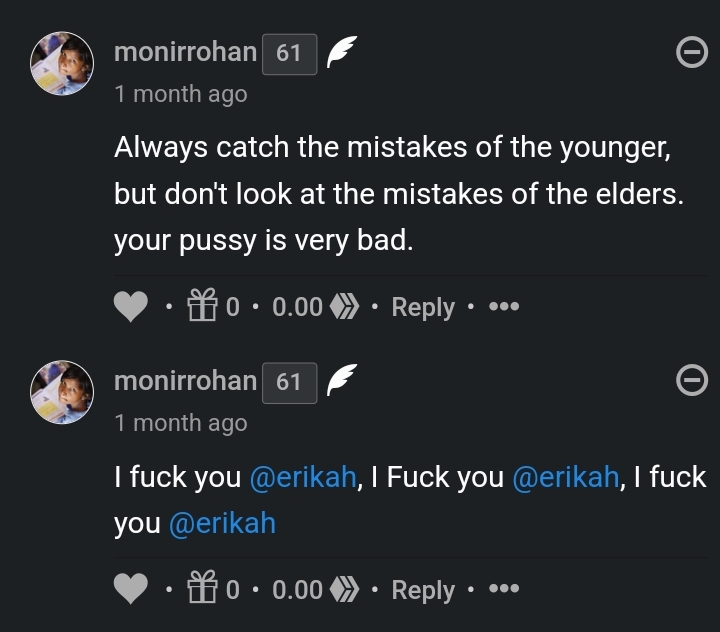The width and height of the screenshot is (720, 632).
Task: Click the first @erikah mention link
Action: pyautogui.click(x=302, y=477)
